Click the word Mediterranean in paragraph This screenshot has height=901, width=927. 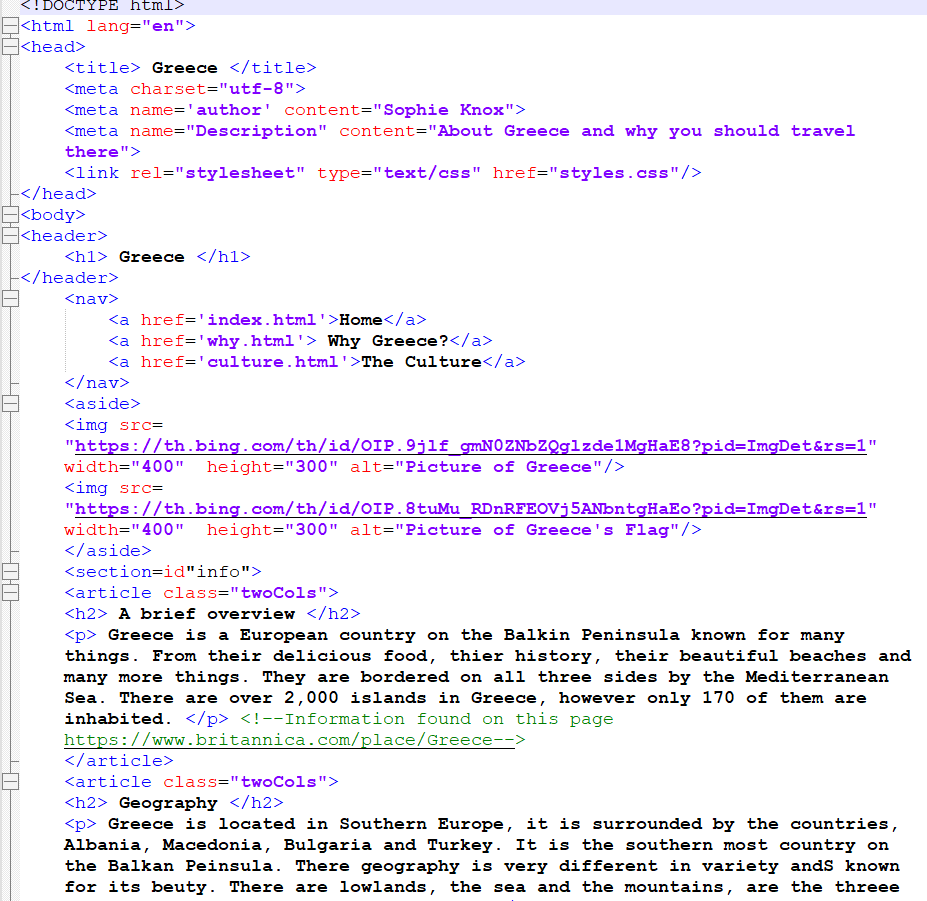click(817, 677)
